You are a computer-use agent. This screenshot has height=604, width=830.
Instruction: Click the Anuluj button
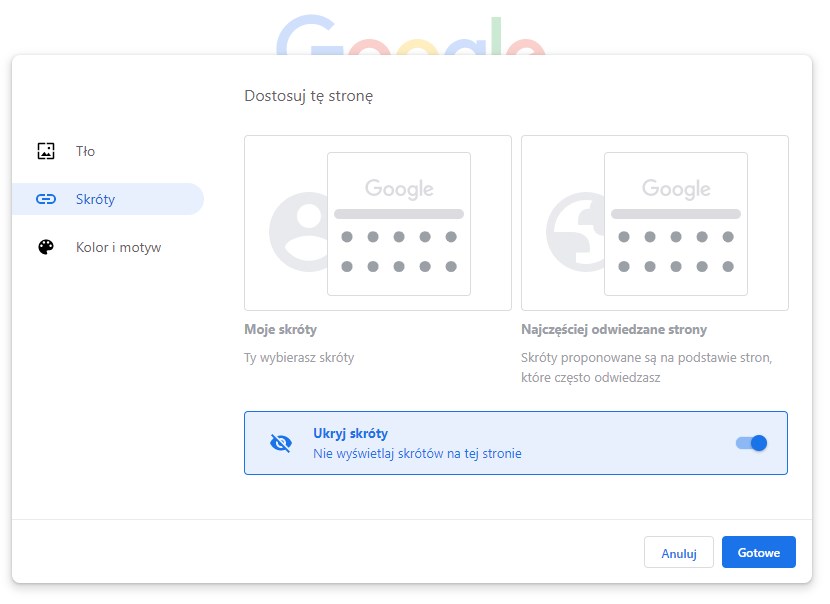click(679, 553)
